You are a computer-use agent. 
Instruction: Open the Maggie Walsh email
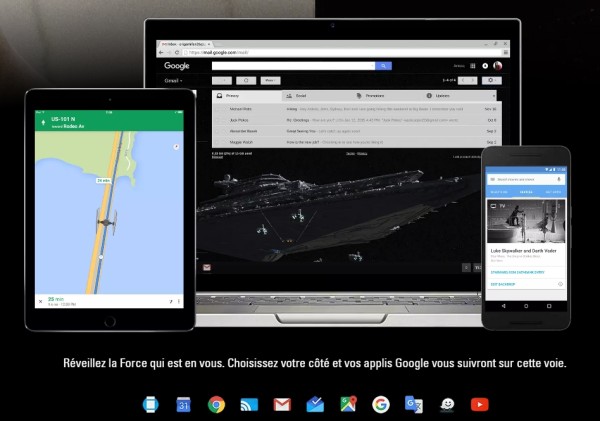(357, 142)
